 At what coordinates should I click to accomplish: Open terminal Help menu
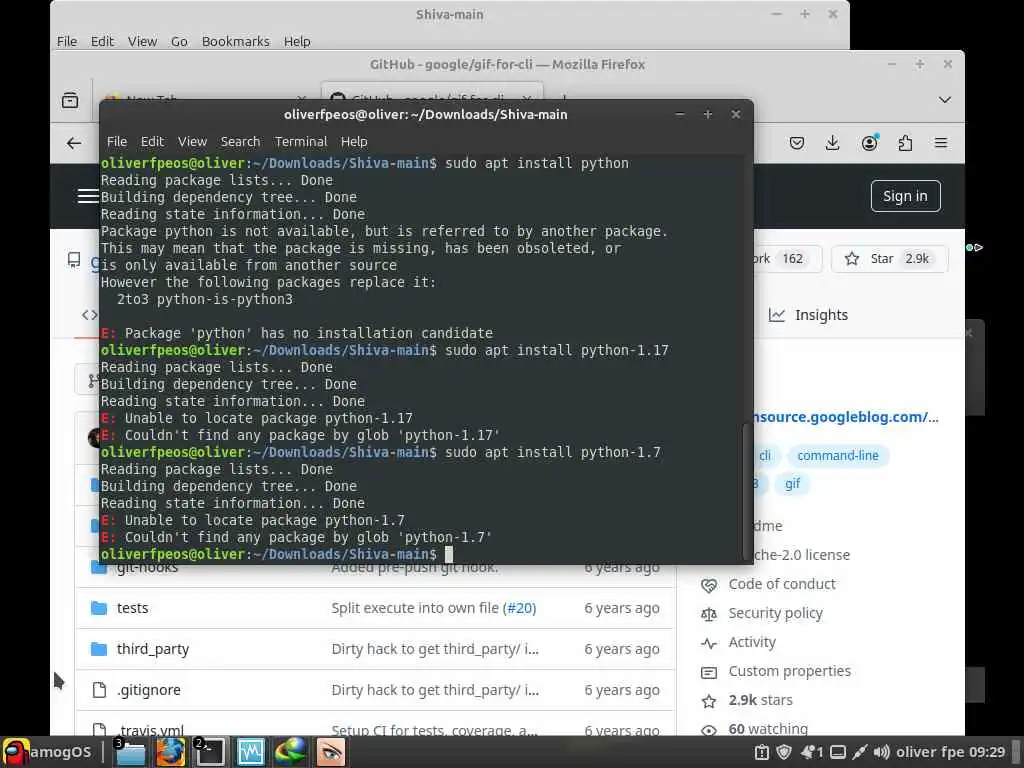coord(354,142)
